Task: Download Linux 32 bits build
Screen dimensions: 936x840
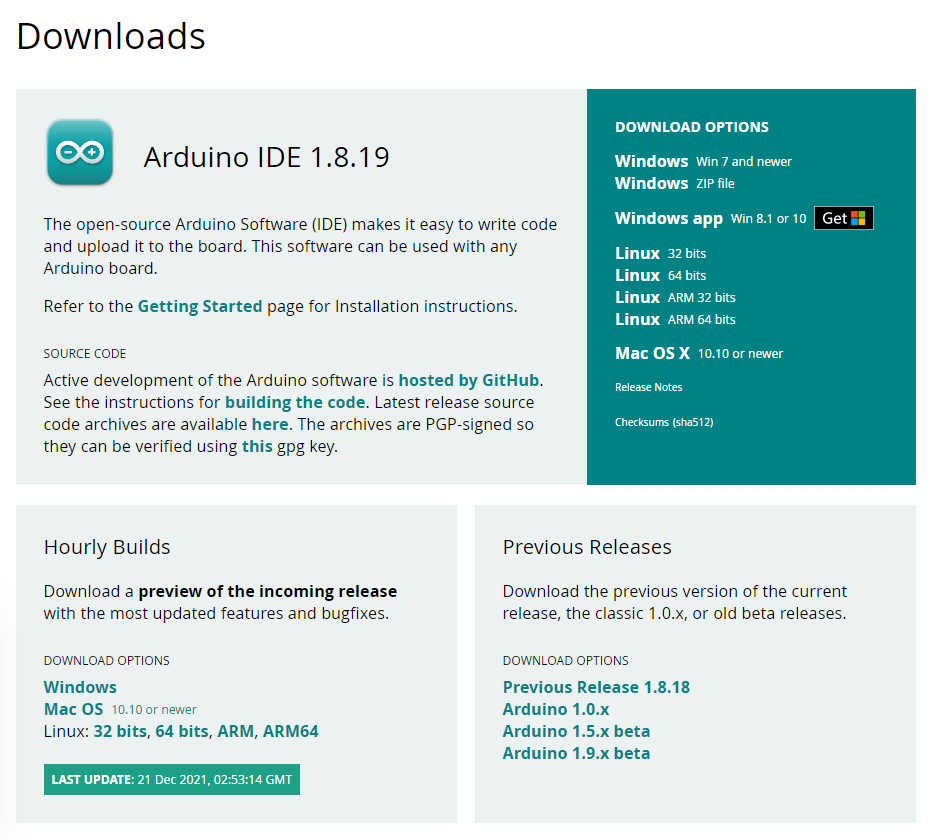Action: 660,253
